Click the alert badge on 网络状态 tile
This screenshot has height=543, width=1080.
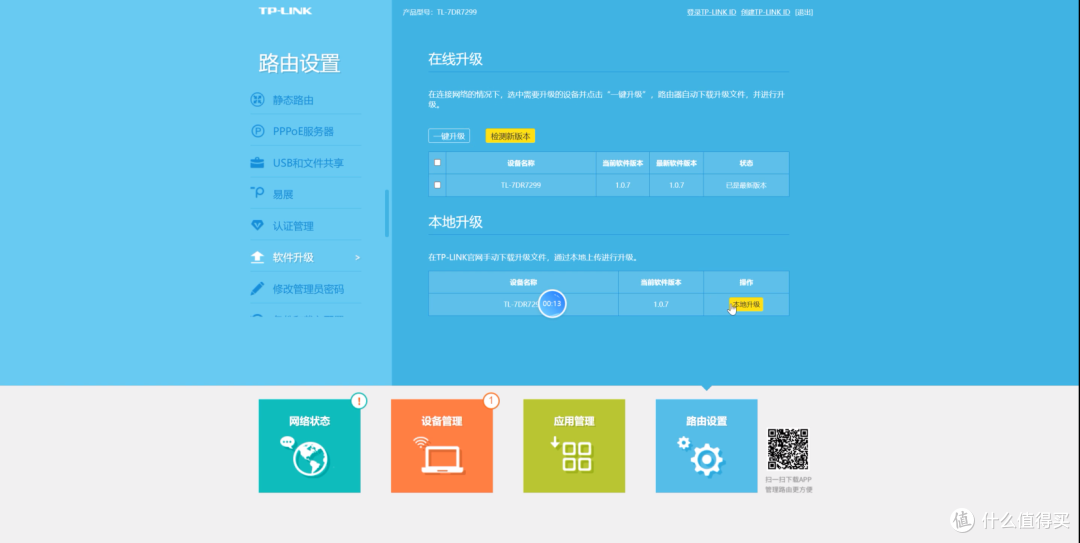pos(358,400)
